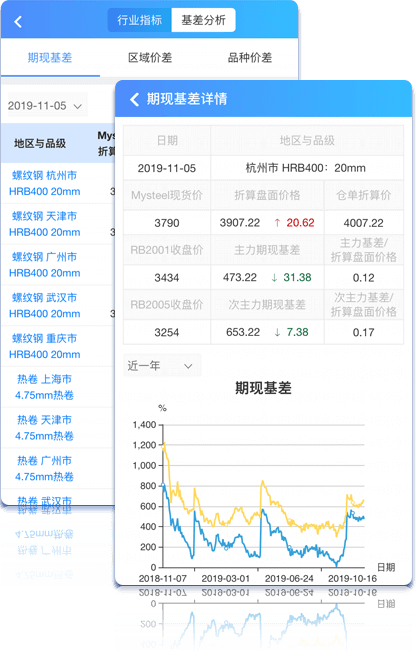417x662 pixels.
Task: Click the 次主力期现基差 value 653.22
Action: click(x=243, y=332)
